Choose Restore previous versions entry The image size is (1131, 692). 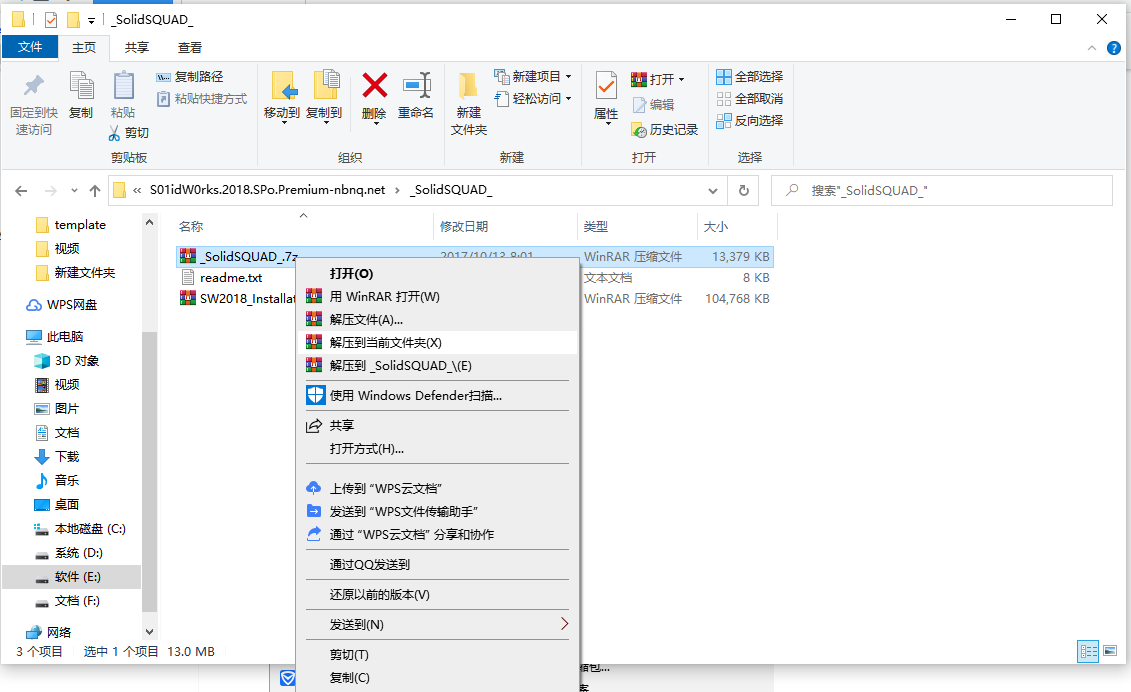[437, 595]
